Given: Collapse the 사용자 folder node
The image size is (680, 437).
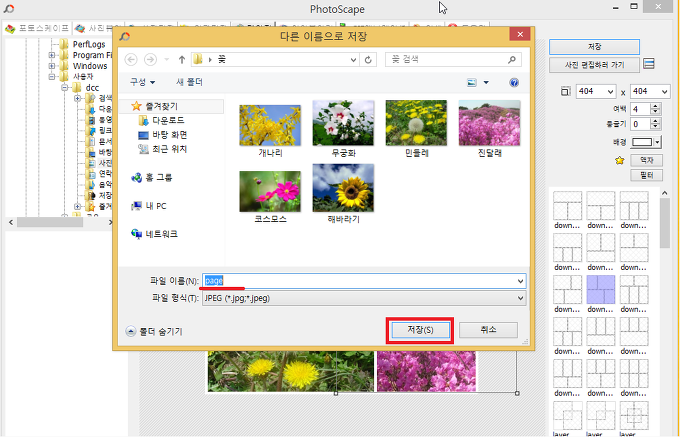Looking at the screenshot, I should click(52, 77).
